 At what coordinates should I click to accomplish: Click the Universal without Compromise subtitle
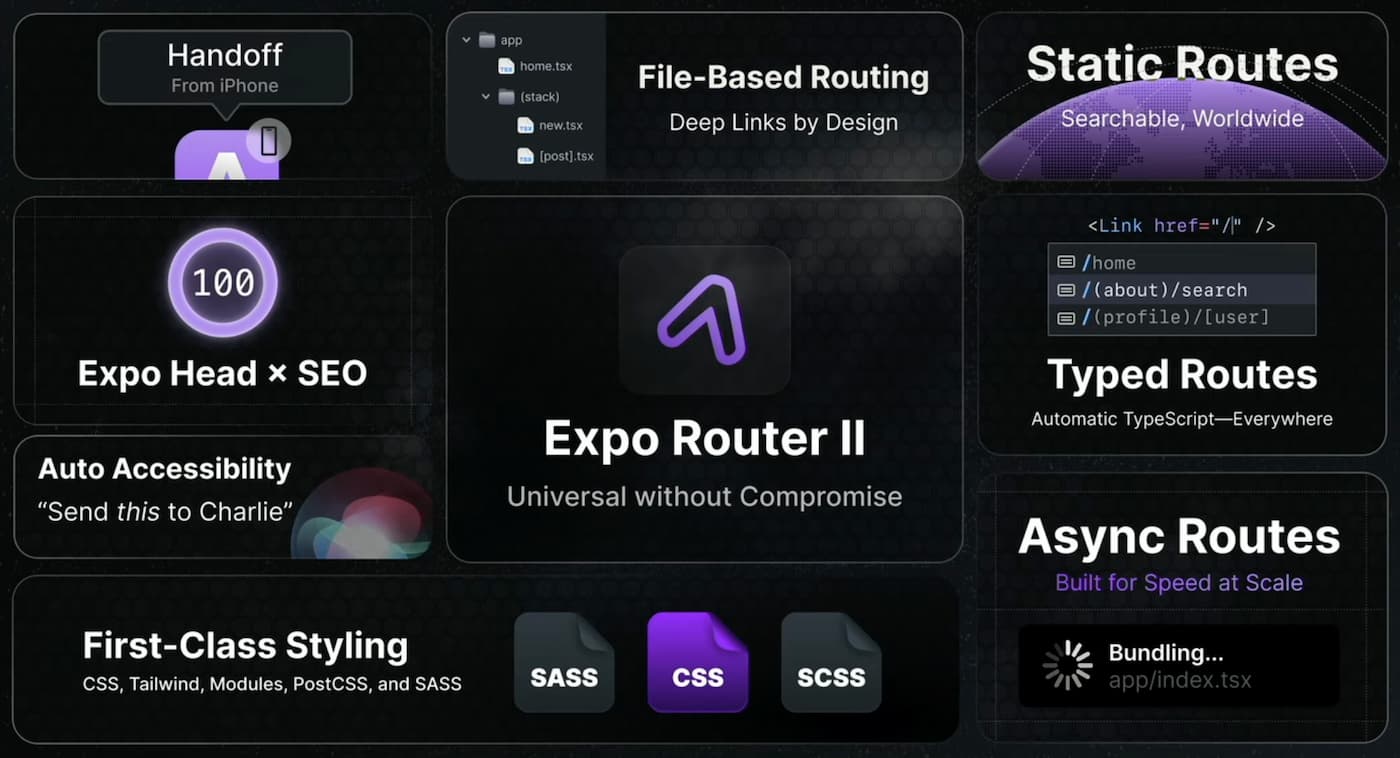704,496
